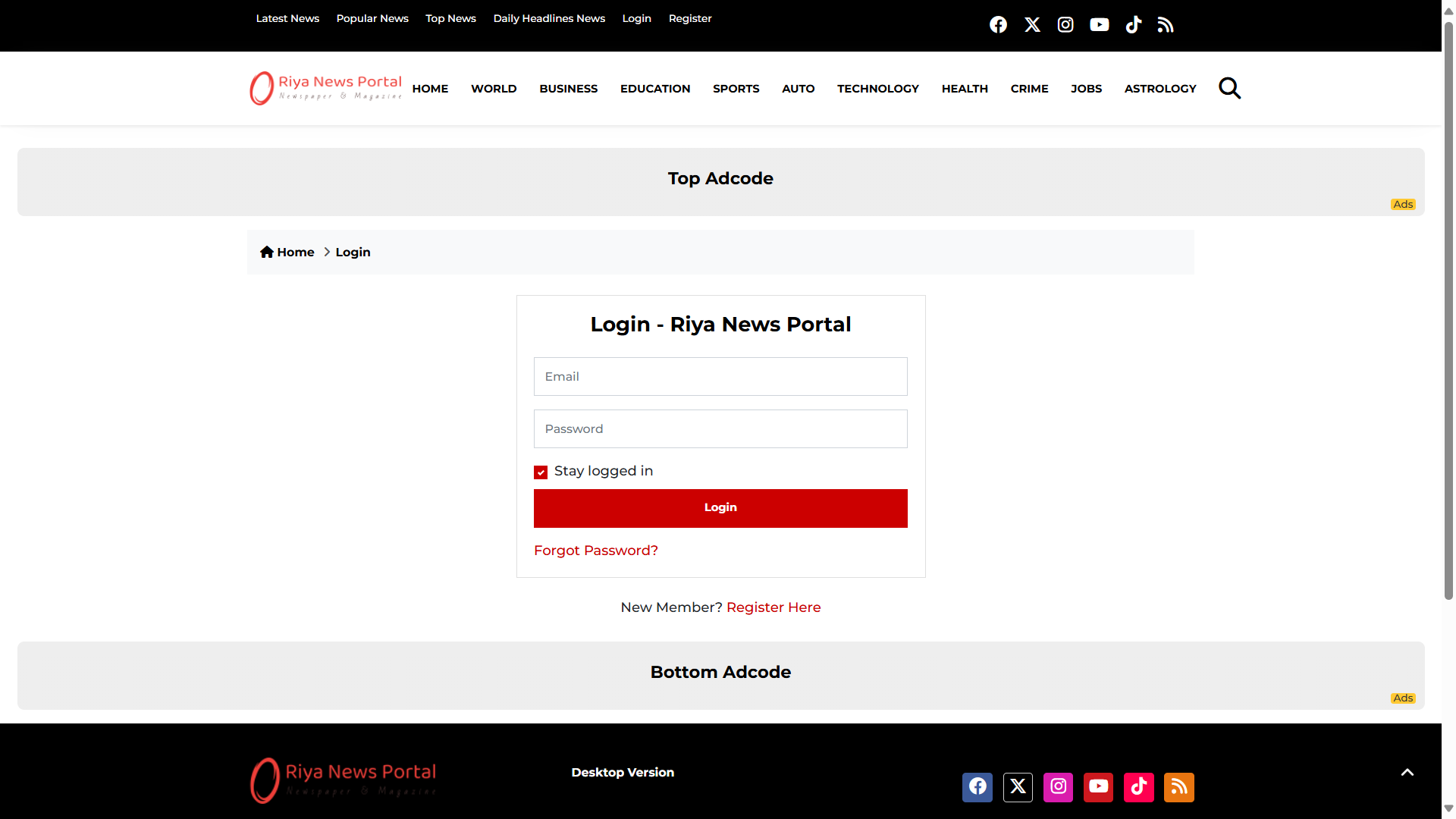Open the X (Twitter) icon in header
1456x819 pixels.
pyautogui.click(x=1032, y=25)
